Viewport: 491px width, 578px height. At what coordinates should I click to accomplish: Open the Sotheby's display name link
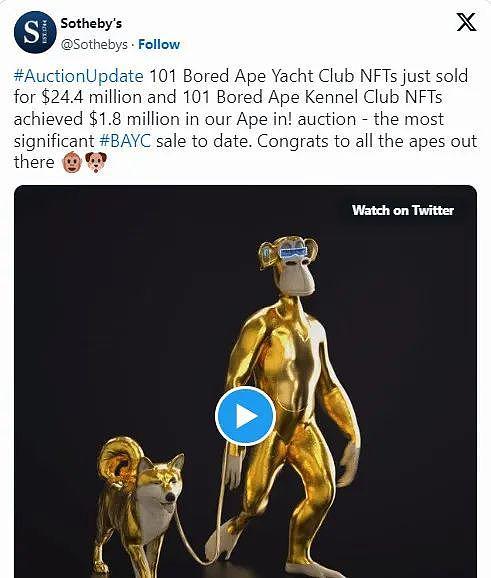click(x=91, y=23)
